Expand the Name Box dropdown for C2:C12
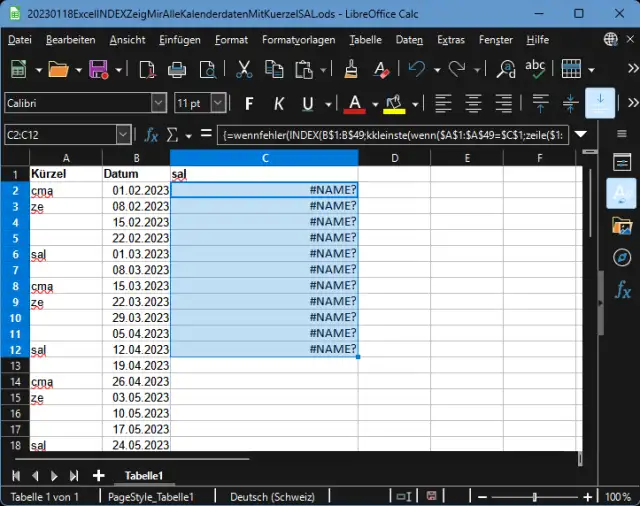Image resolution: width=640 pixels, height=506 pixels. (124, 134)
